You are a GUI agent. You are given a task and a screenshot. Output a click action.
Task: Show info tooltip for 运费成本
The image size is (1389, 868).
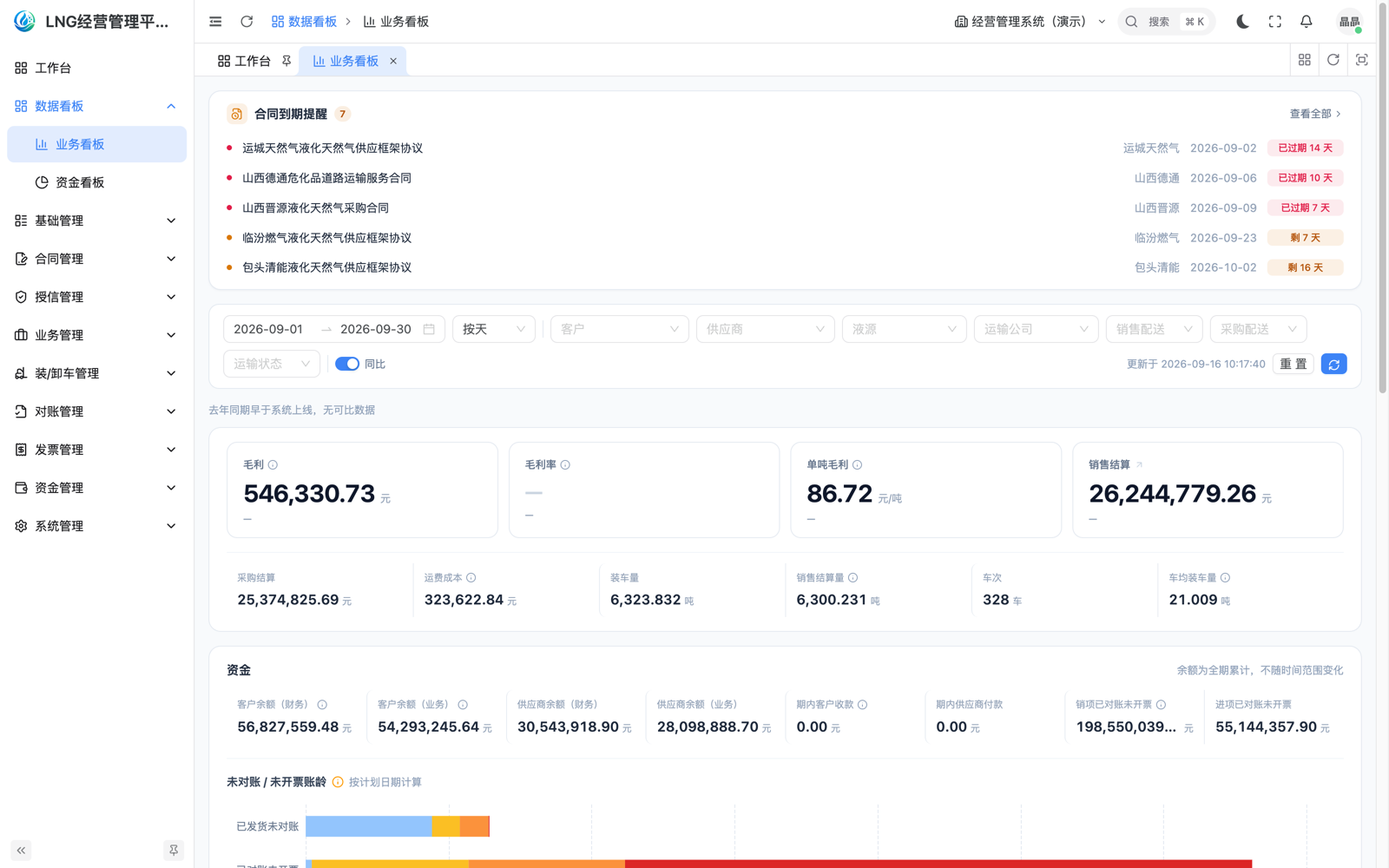(471, 578)
